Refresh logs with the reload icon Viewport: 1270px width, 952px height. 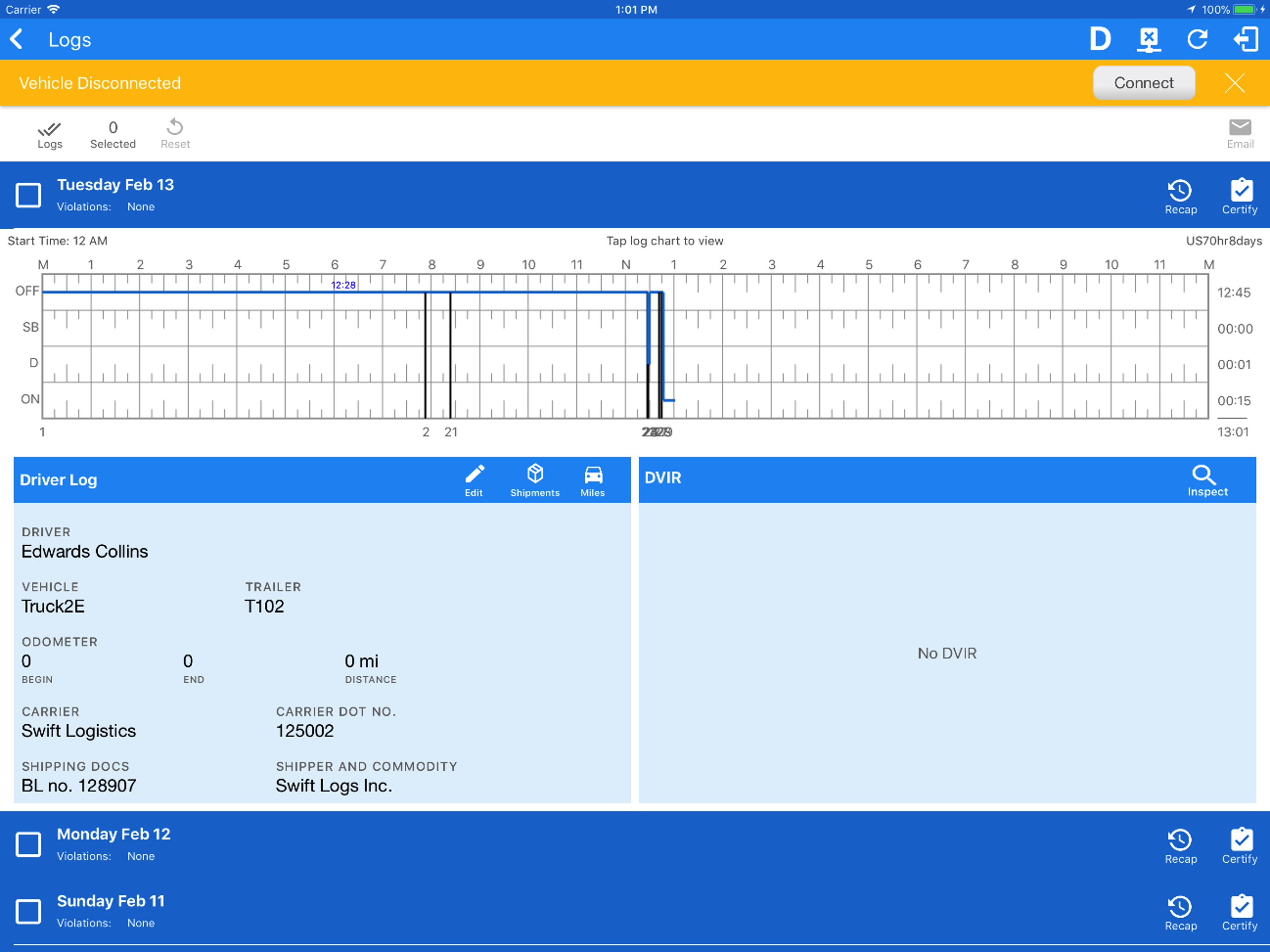pyautogui.click(x=1197, y=40)
